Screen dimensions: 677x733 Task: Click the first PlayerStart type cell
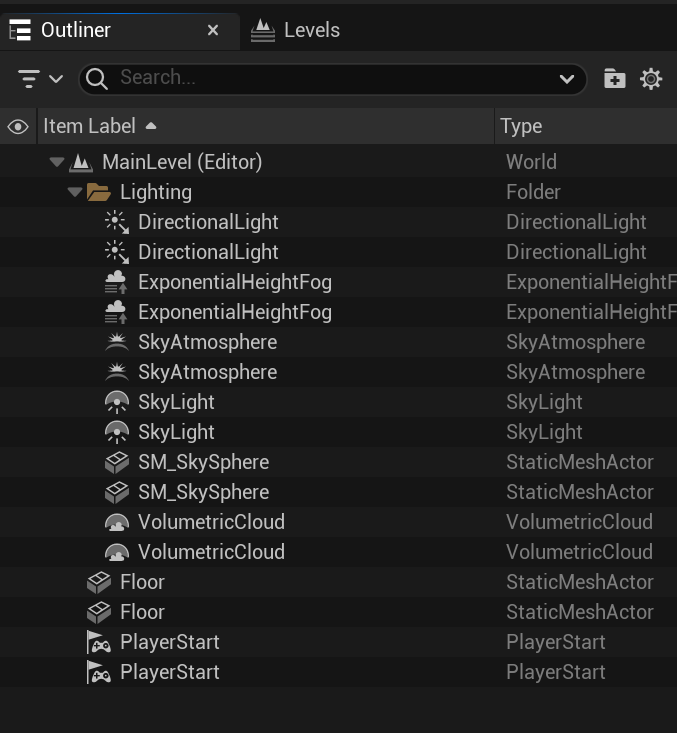pyautogui.click(x=555, y=642)
